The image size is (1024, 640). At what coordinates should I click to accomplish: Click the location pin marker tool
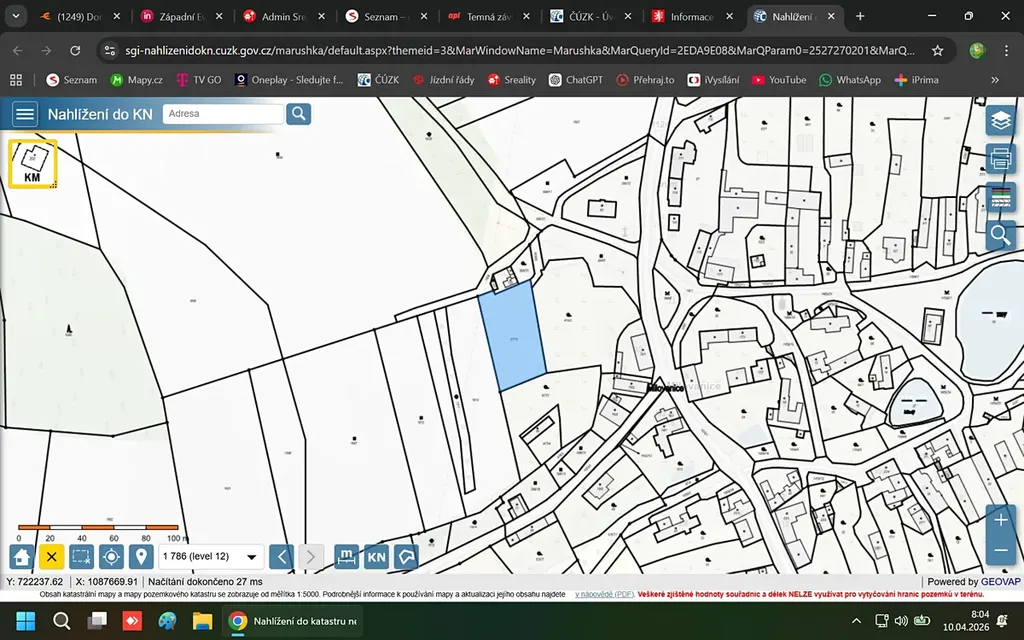tap(142, 557)
